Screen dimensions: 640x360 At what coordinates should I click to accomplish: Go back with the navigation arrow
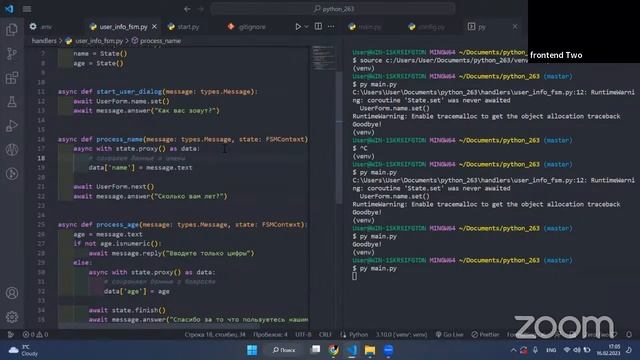click(x=187, y=9)
